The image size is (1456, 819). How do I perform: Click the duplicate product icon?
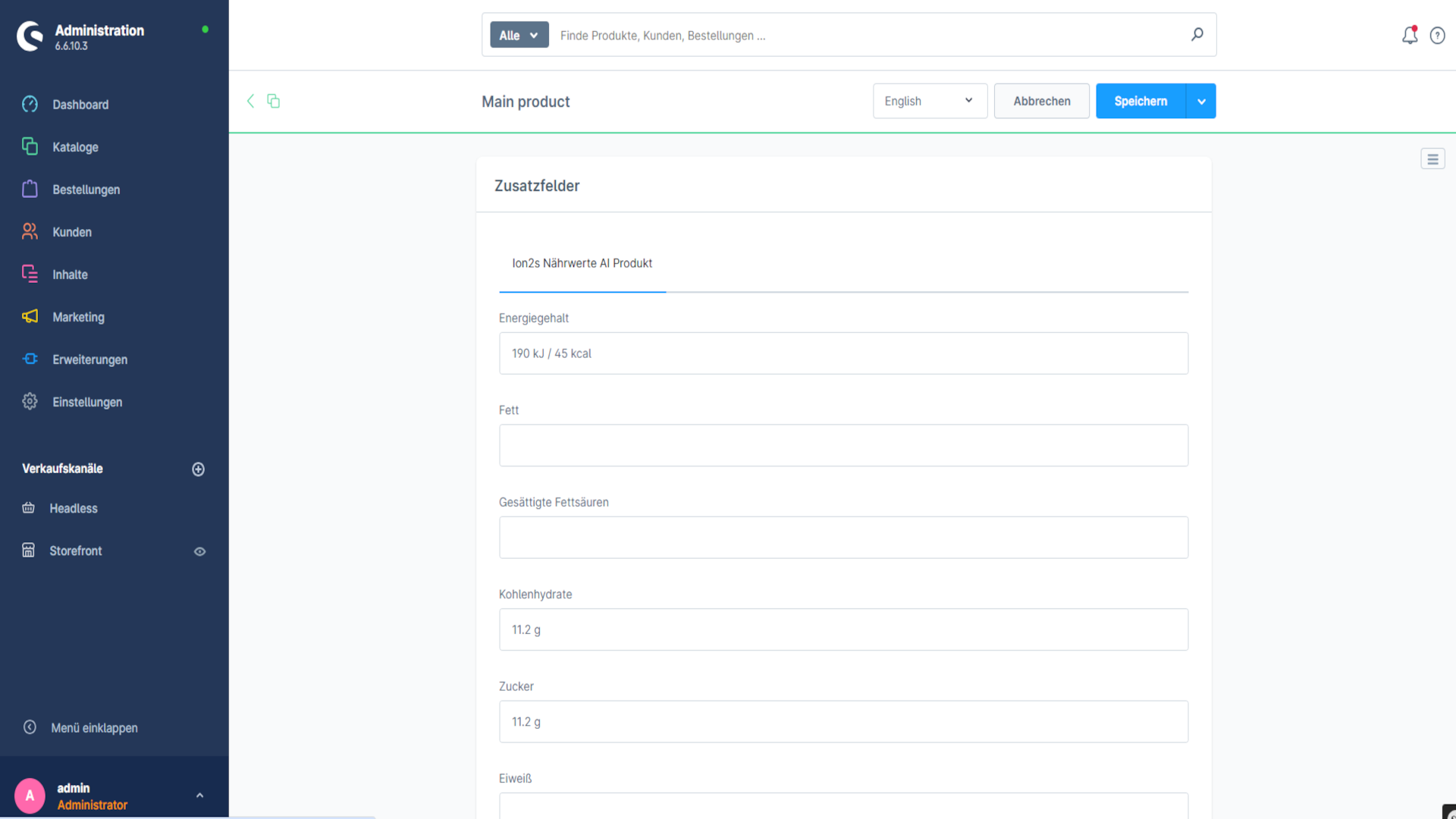point(274,101)
